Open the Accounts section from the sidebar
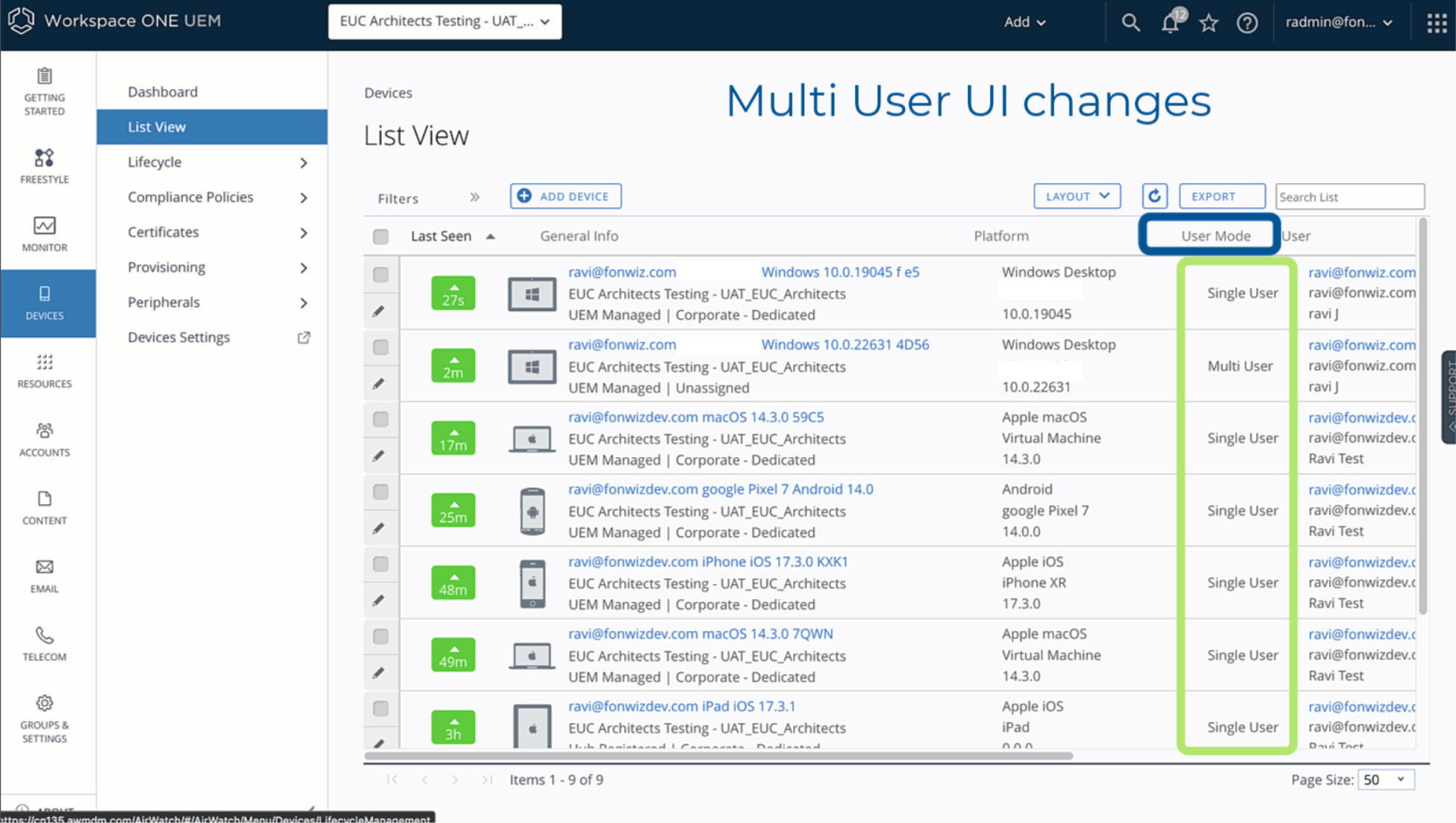 44,439
